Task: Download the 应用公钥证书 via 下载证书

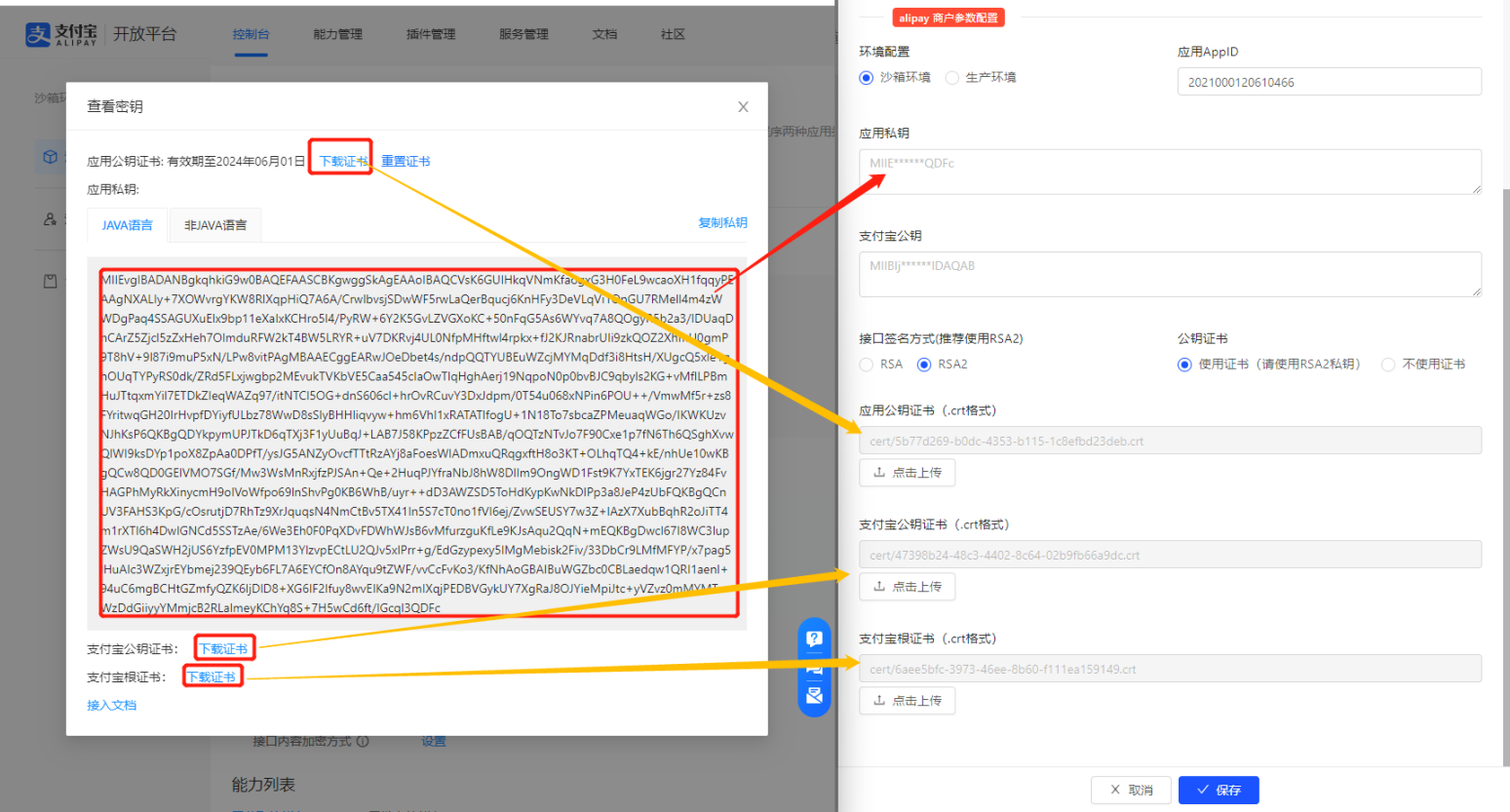Action: point(344,161)
